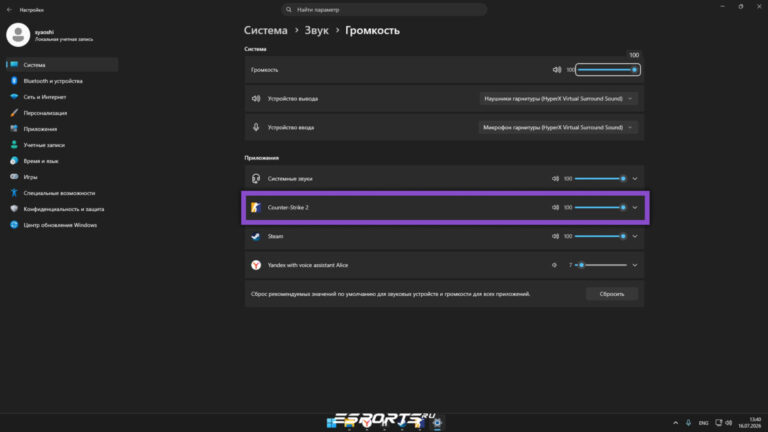Show hidden tray icons chevron

coord(675,422)
